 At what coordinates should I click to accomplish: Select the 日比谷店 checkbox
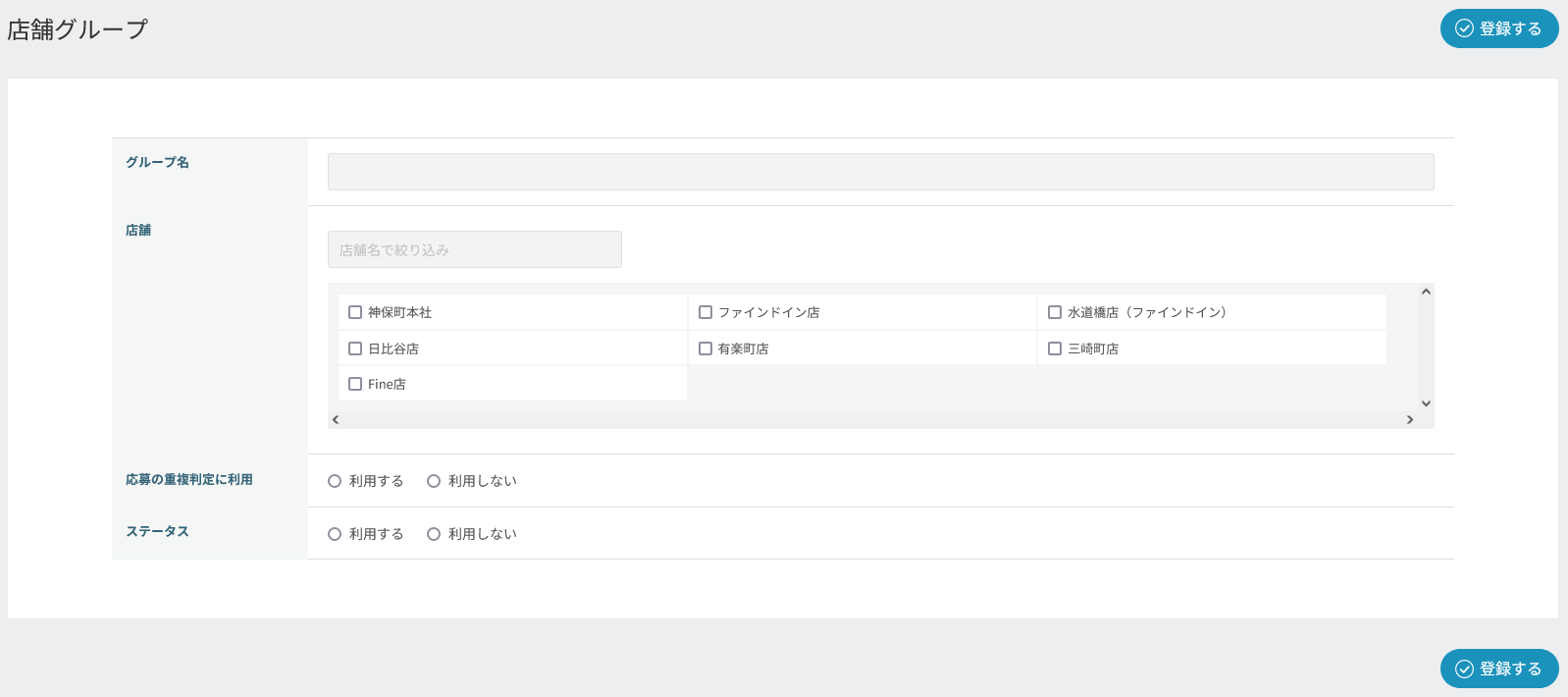point(355,348)
